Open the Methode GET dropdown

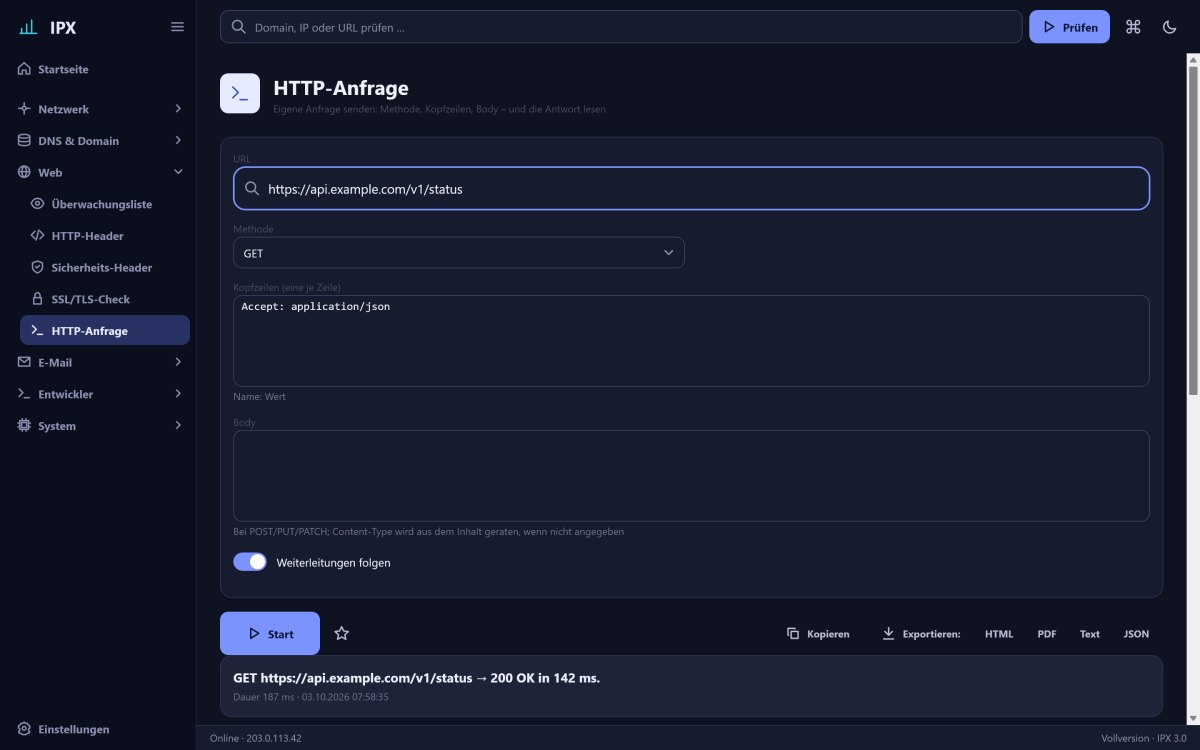[459, 253]
